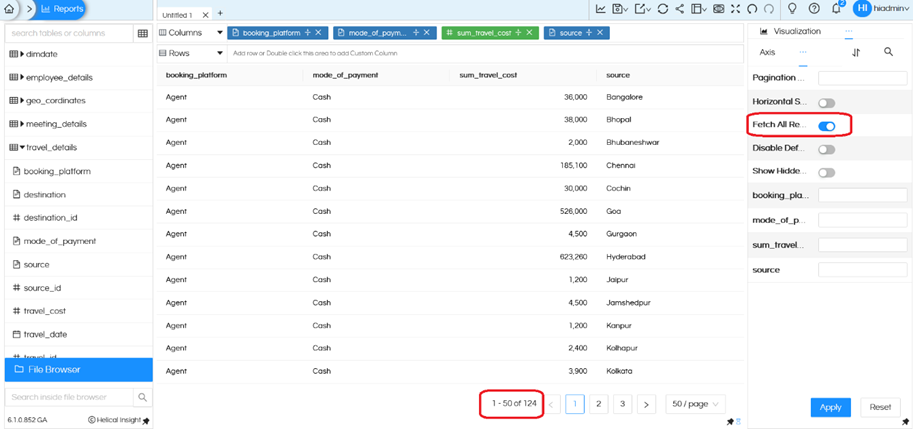Enable the Horizontal Scroll toggle
The height and width of the screenshot is (429, 913).
point(827,102)
